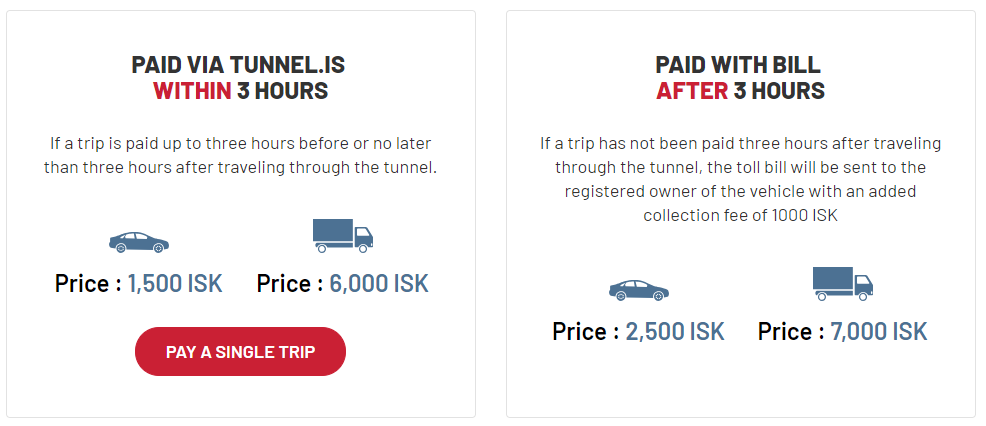Viewport: 986px width, 426px height.
Task: Click the 'collection fee of 1000 ISK' text
Action: [740, 215]
